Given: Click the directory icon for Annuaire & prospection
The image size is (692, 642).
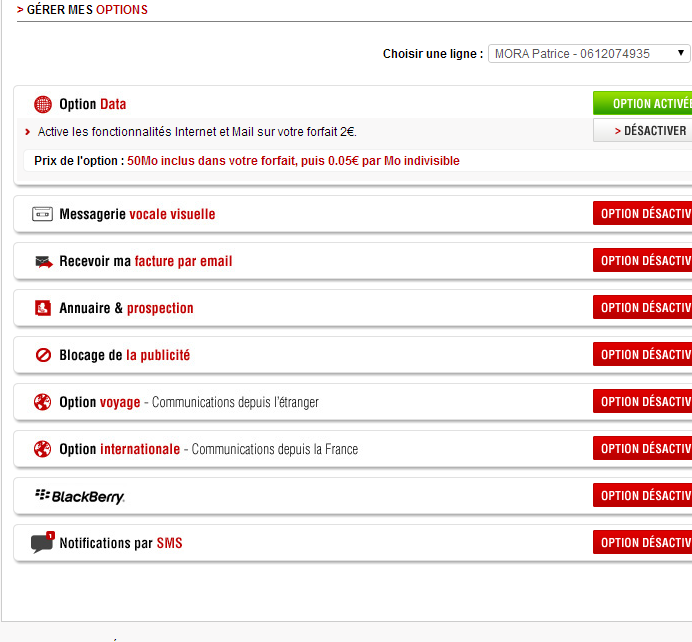Looking at the screenshot, I should [x=43, y=308].
